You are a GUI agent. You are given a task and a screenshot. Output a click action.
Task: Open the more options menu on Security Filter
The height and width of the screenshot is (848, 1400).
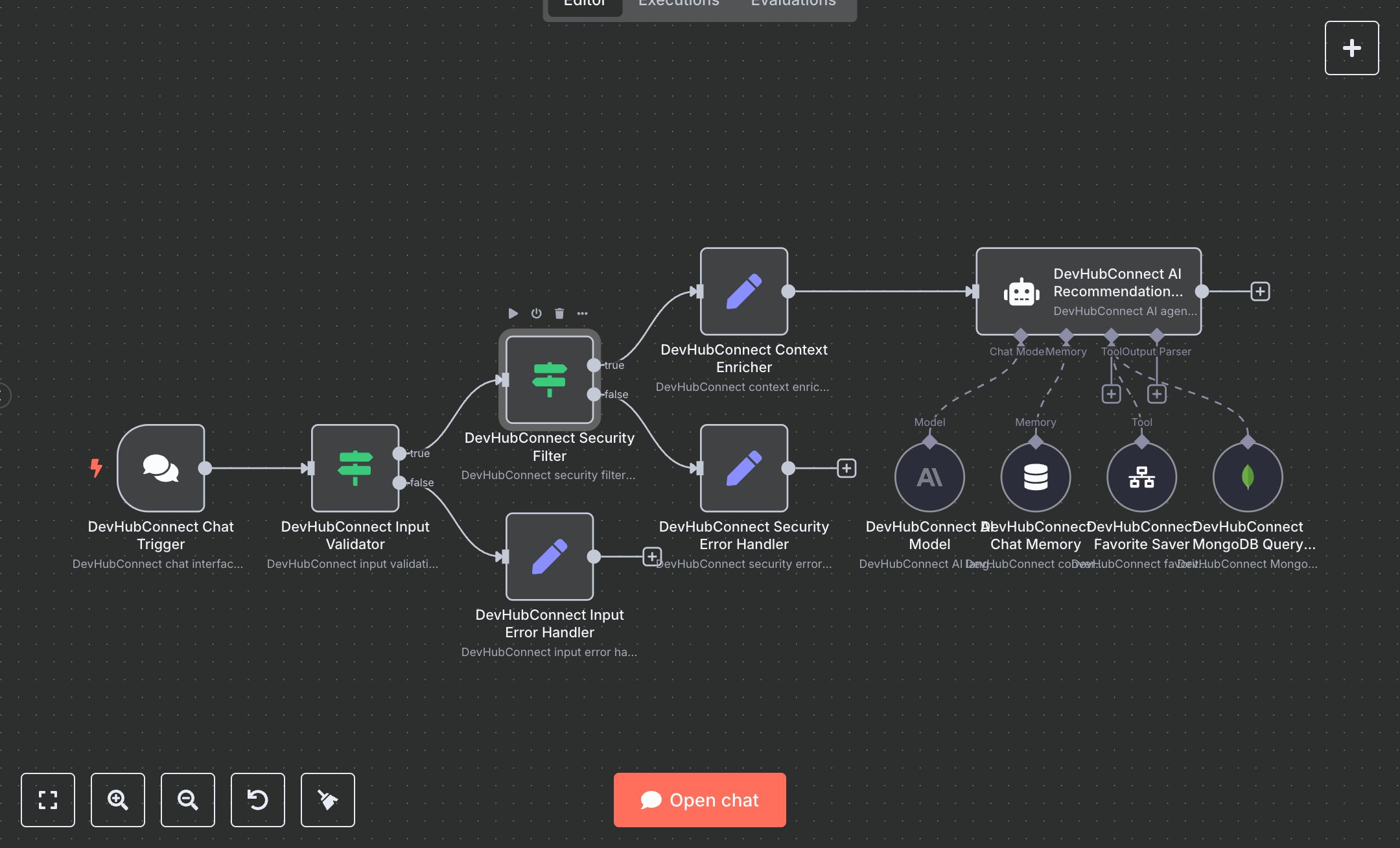pos(582,313)
